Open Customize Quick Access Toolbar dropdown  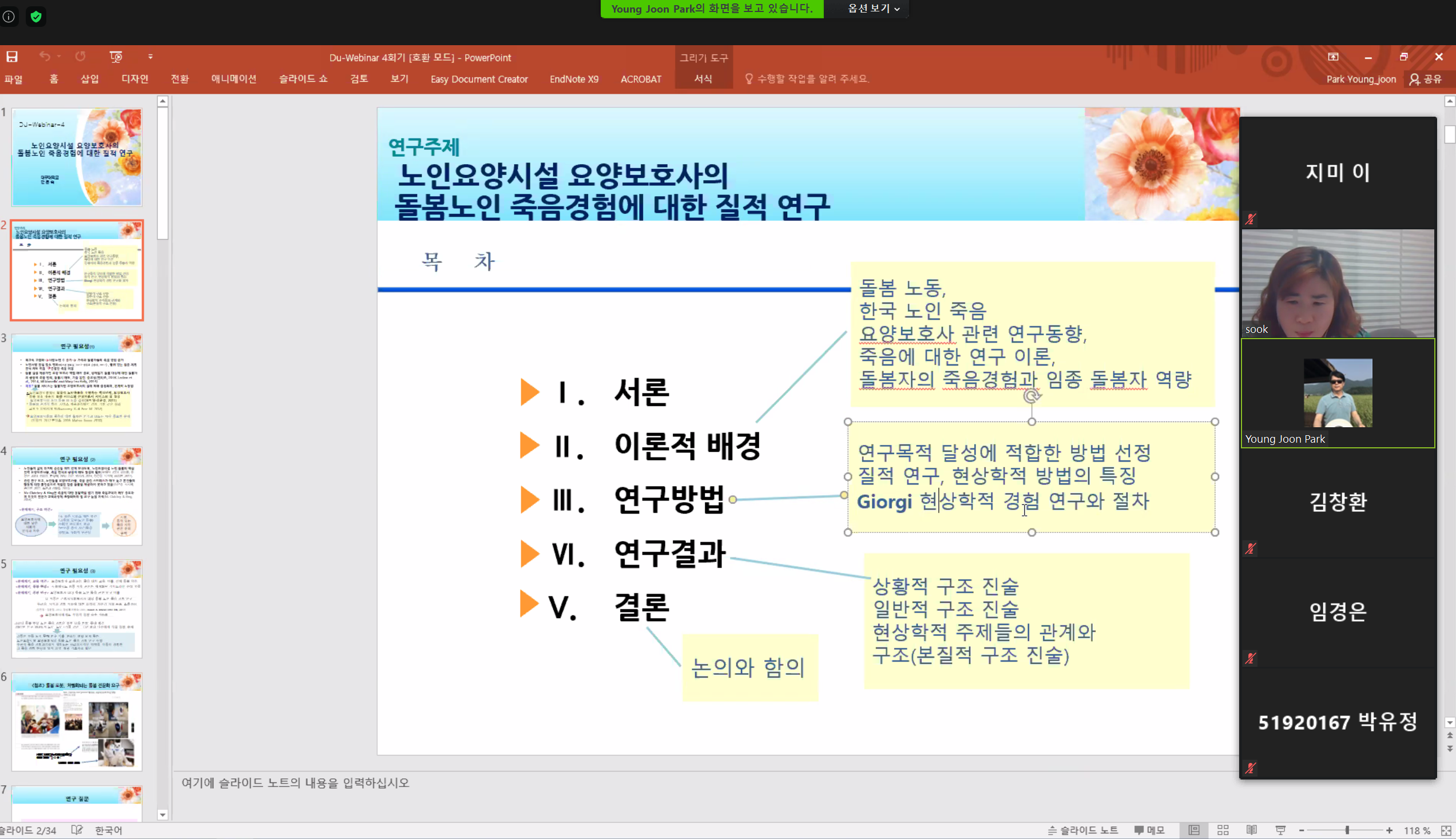[150, 57]
